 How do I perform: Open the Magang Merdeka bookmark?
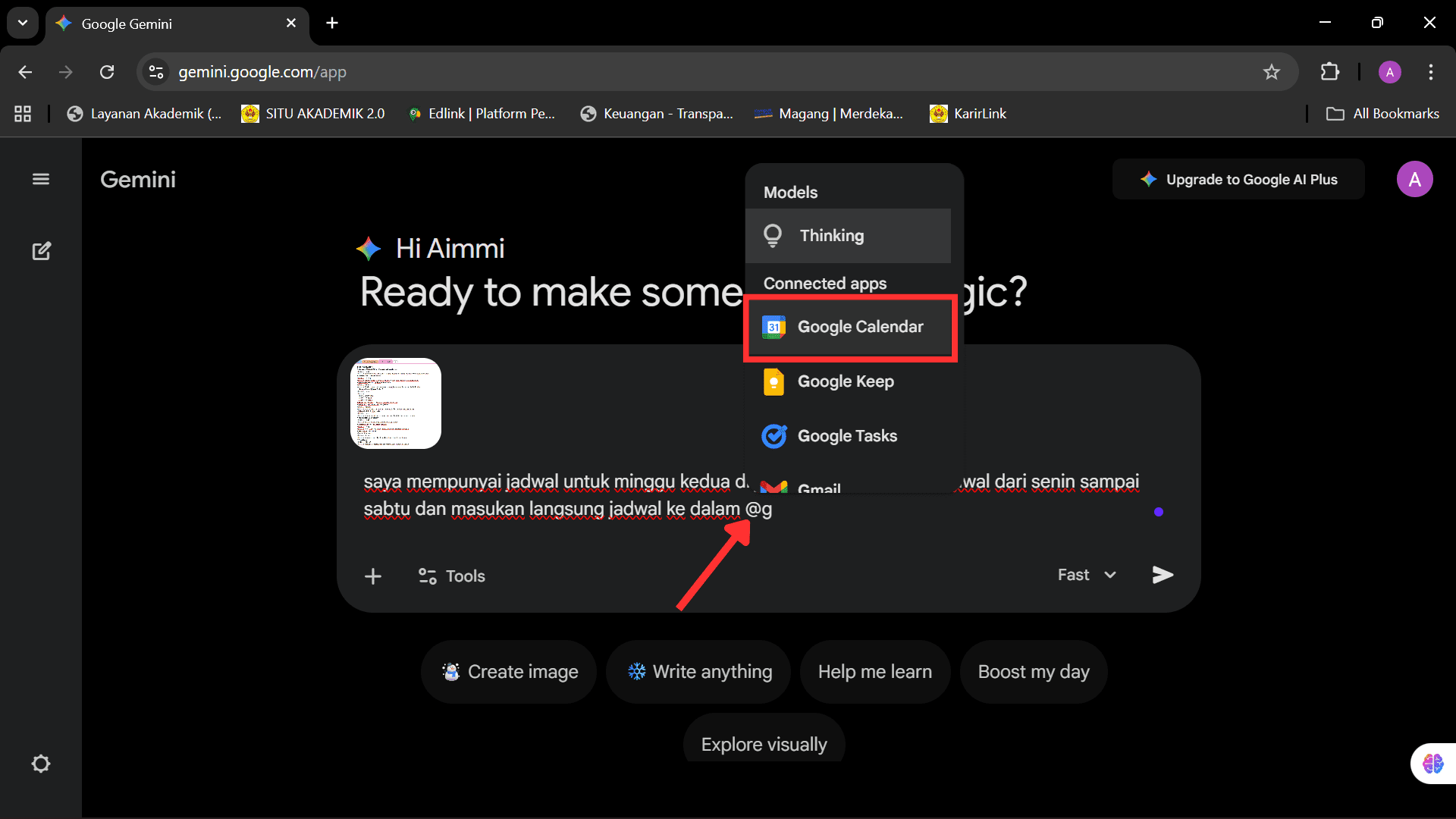pos(829,114)
